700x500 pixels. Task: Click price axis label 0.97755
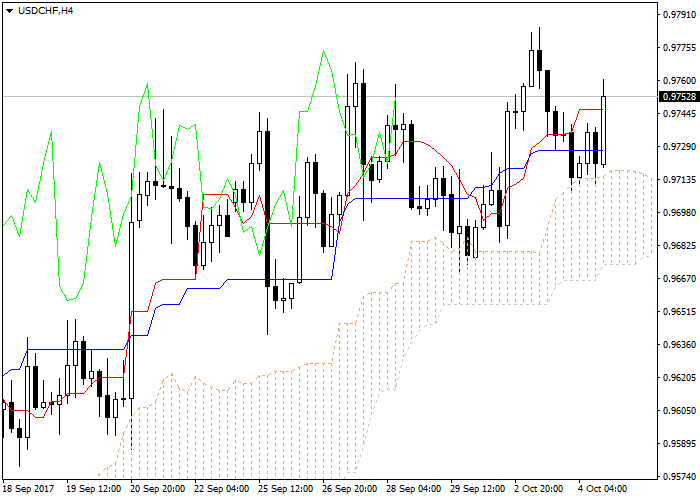[679, 48]
